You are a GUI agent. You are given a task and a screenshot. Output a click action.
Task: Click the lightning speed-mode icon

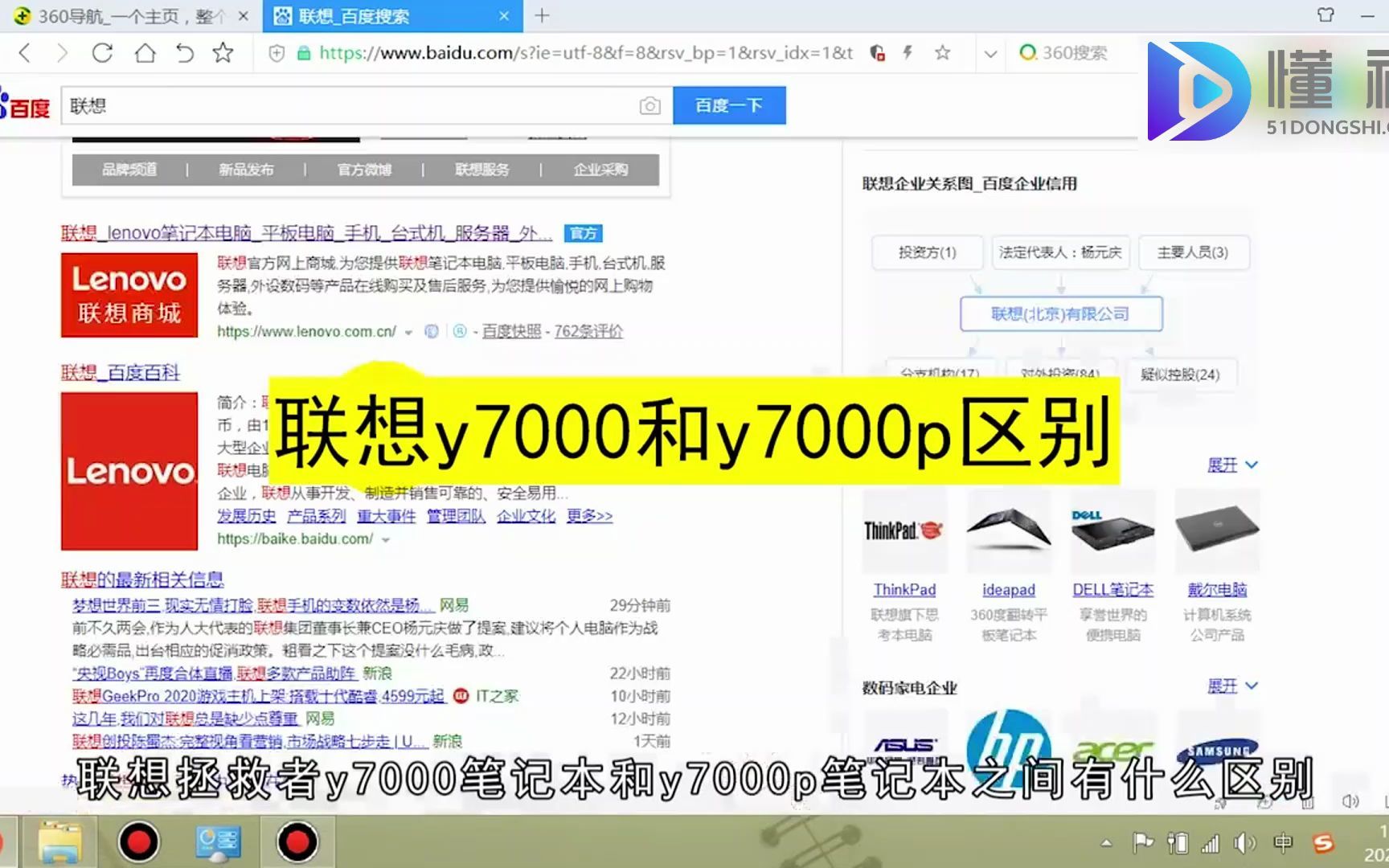click(x=908, y=53)
